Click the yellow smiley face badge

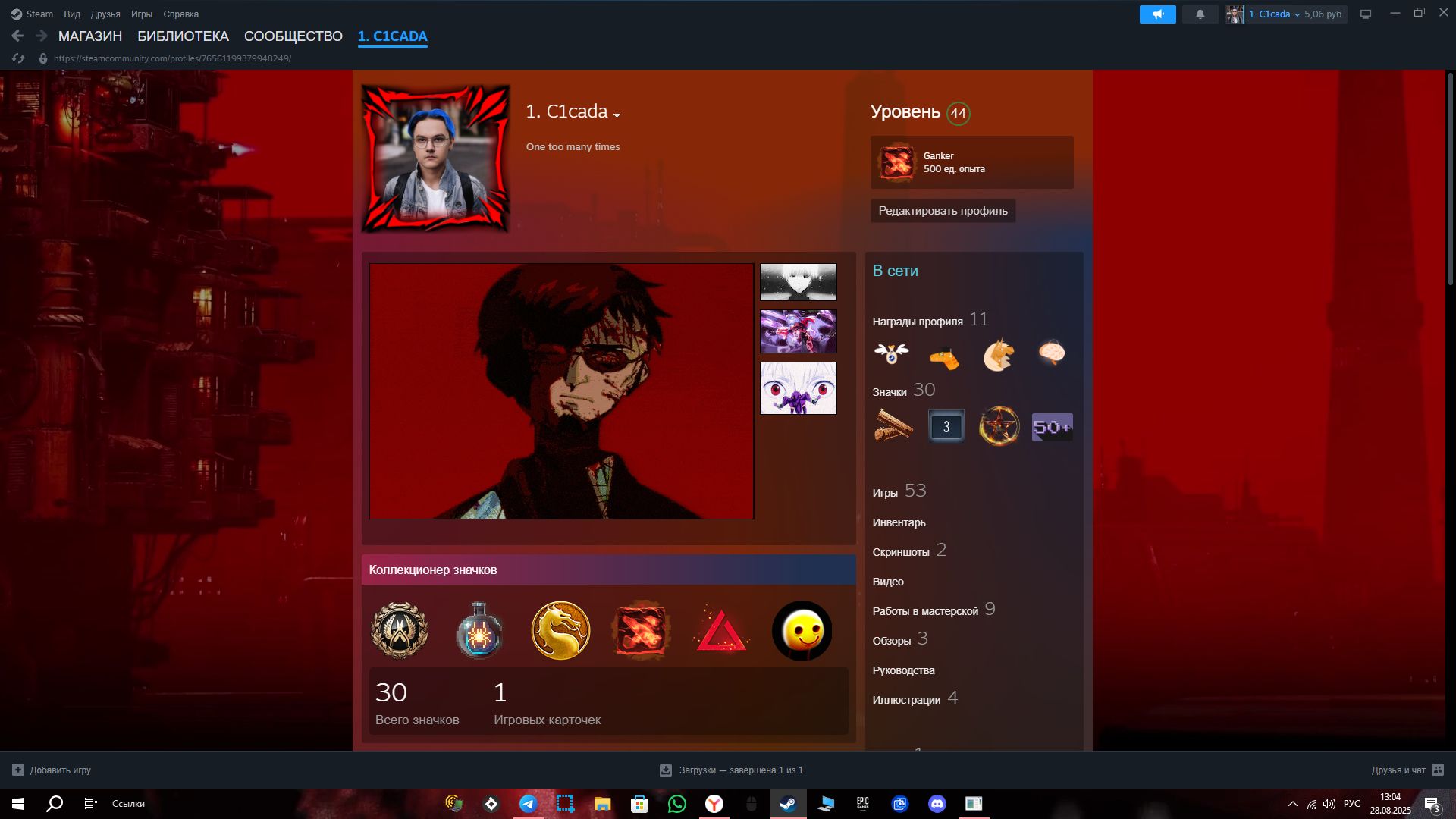[802, 630]
